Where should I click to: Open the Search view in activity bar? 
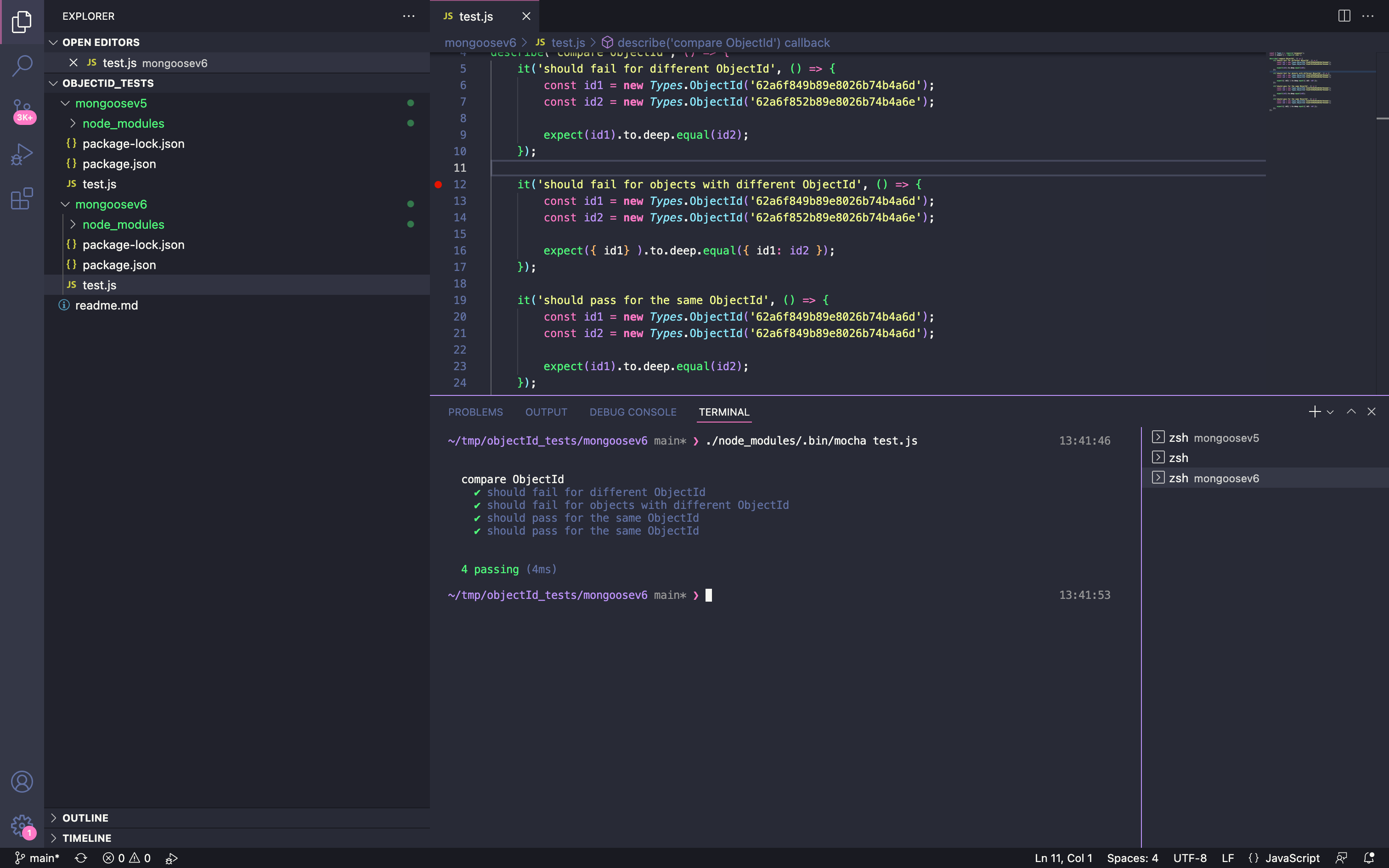[x=22, y=65]
